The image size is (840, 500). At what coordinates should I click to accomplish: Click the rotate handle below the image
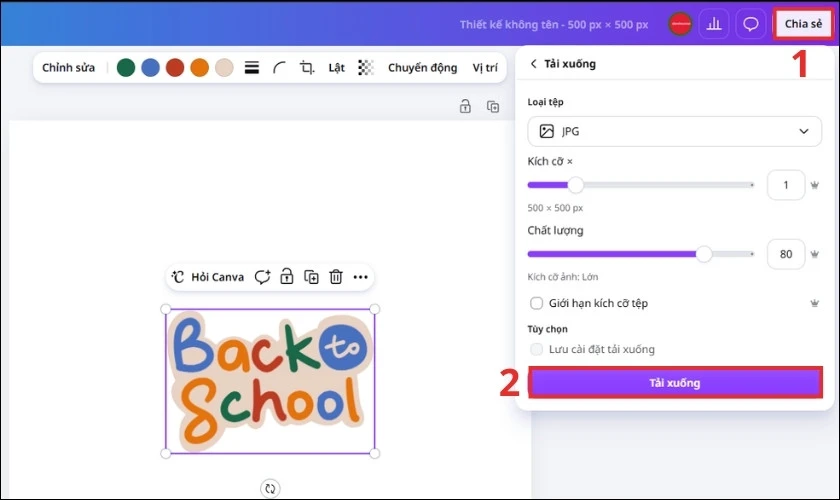tap(270, 488)
